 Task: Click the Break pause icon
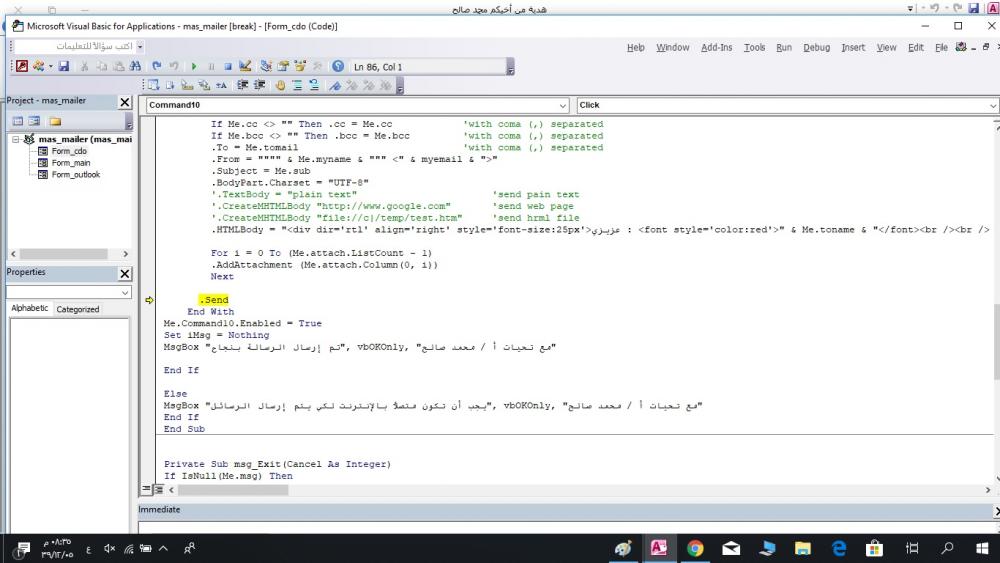tap(211, 66)
